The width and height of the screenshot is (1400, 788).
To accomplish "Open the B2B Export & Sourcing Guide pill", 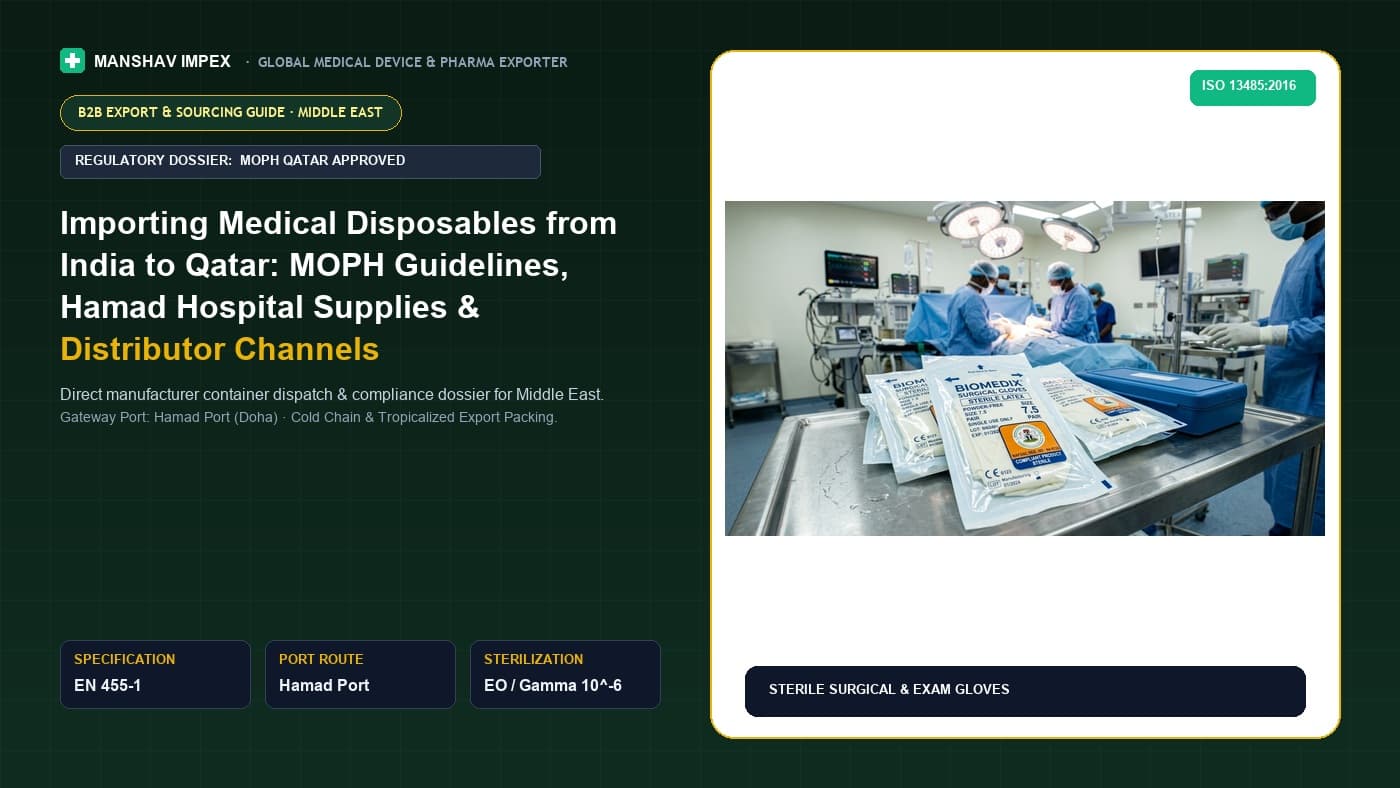I will click(x=230, y=113).
